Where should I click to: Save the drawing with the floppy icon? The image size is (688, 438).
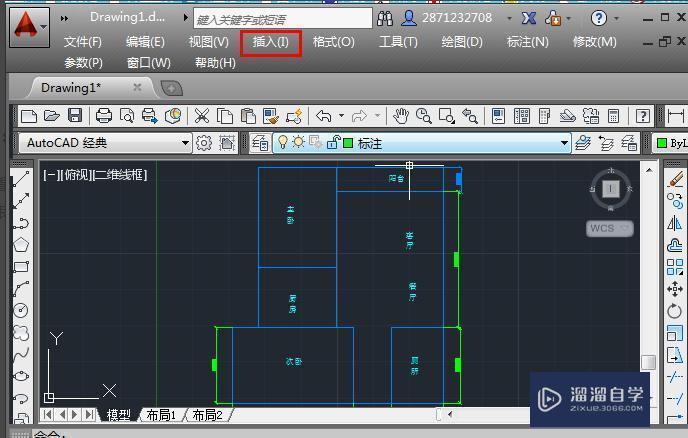click(x=75, y=116)
